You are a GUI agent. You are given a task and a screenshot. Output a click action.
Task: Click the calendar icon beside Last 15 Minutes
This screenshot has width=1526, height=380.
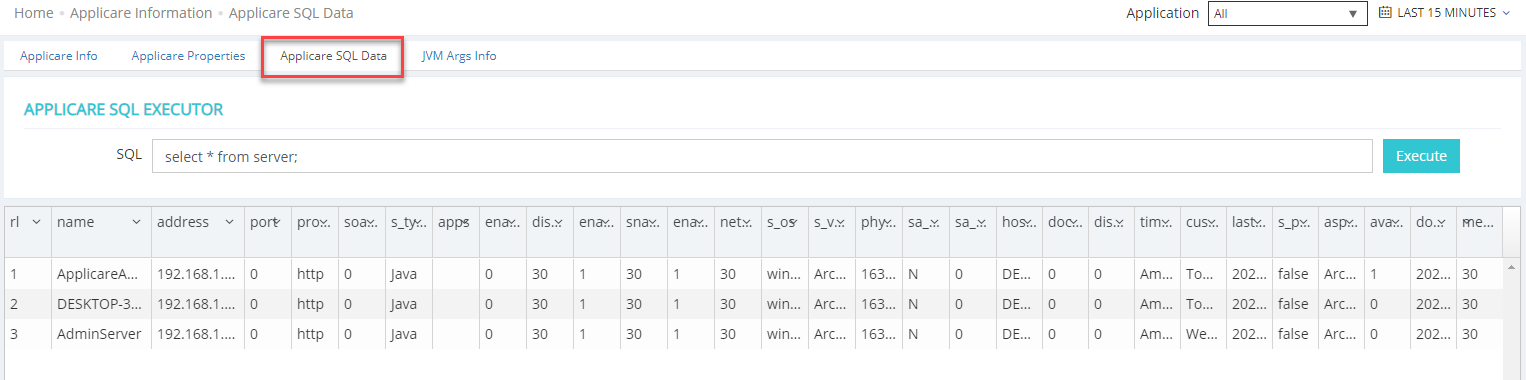1385,13
